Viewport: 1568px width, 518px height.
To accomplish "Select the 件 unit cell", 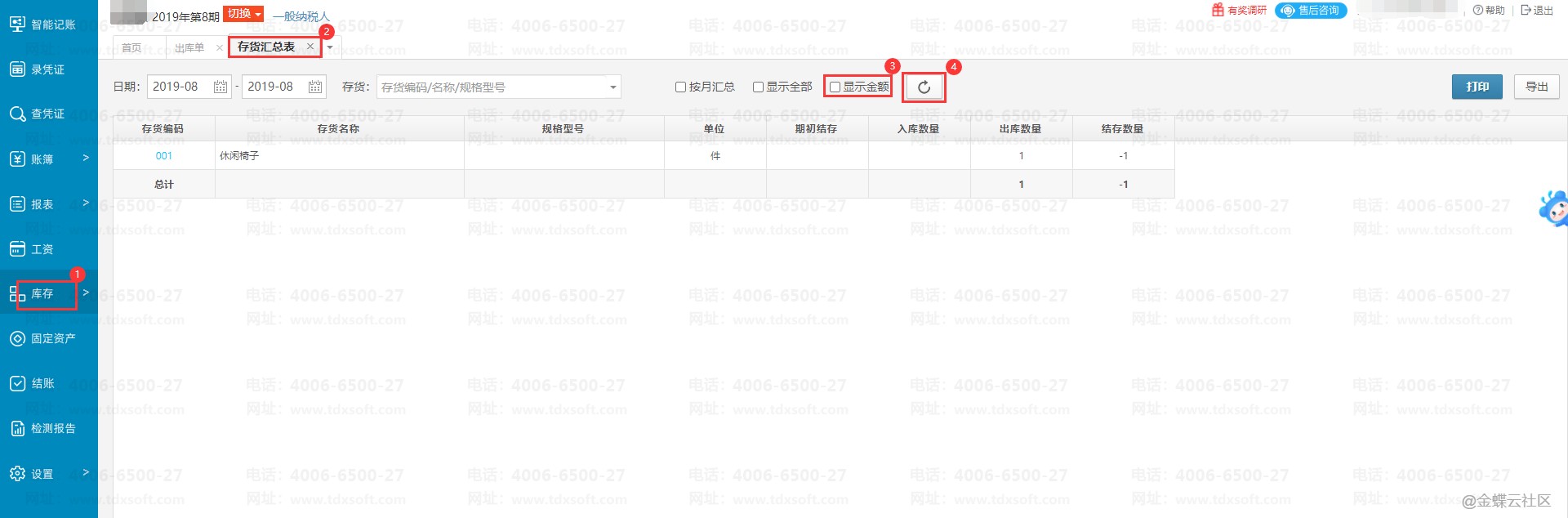I will (715, 156).
